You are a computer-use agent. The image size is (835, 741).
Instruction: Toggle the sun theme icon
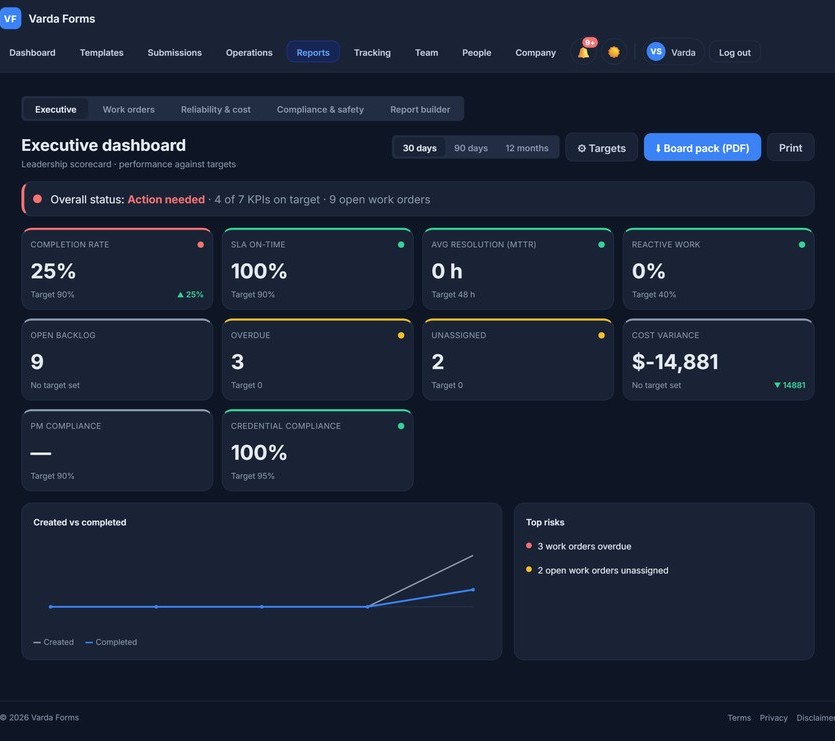(614, 52)
